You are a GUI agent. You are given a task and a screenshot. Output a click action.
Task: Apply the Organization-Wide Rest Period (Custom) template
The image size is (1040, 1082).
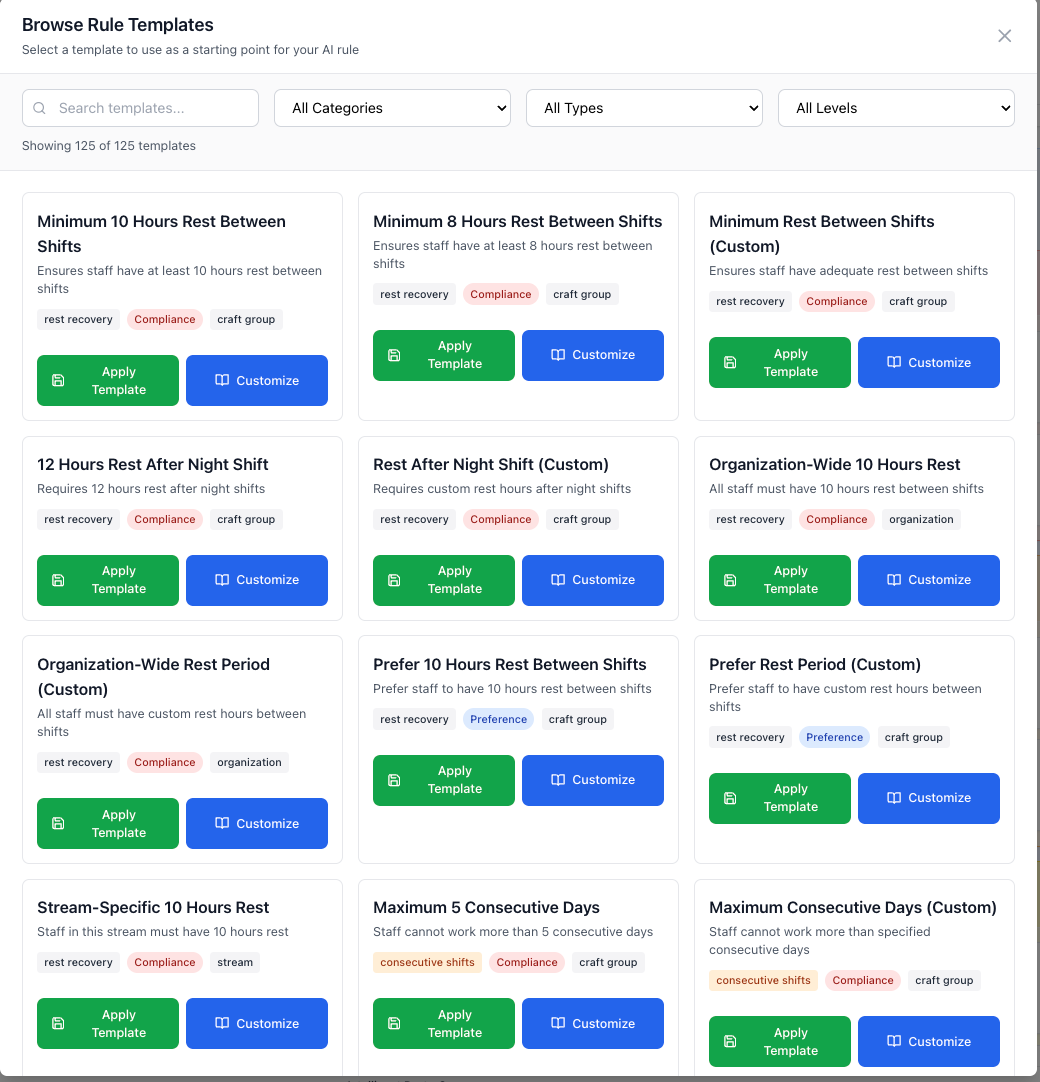pyautogui.click(x=108, y=823)
